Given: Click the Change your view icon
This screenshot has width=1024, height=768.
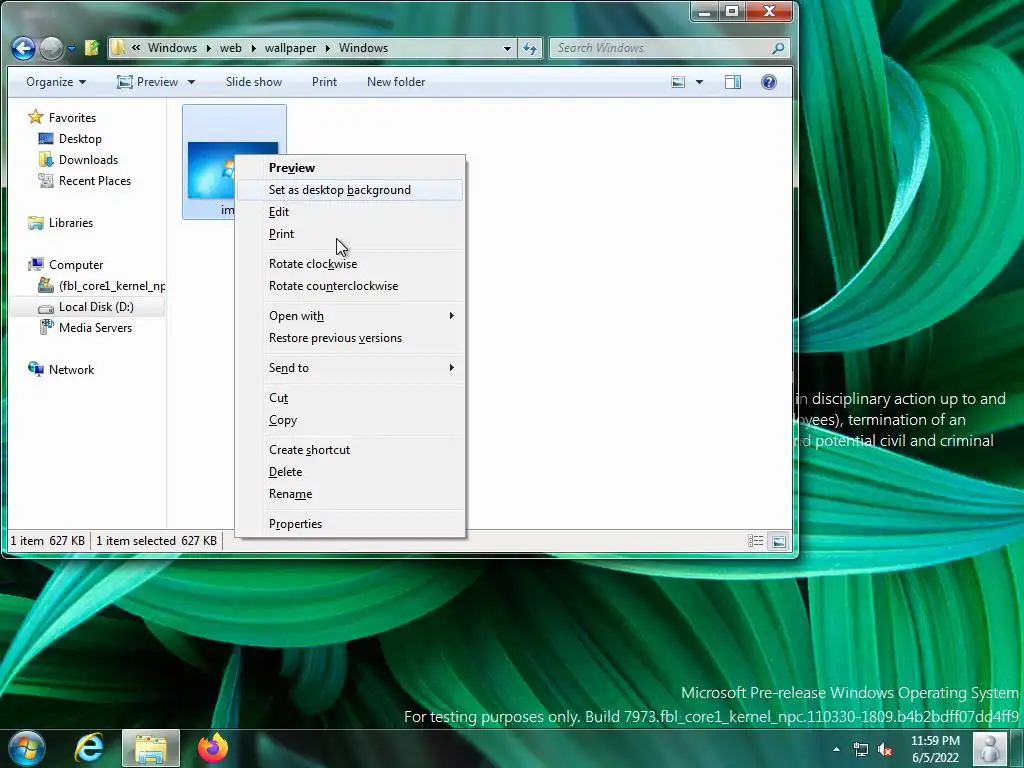Looking at the screenshot, I should click(x=679, y=82).
